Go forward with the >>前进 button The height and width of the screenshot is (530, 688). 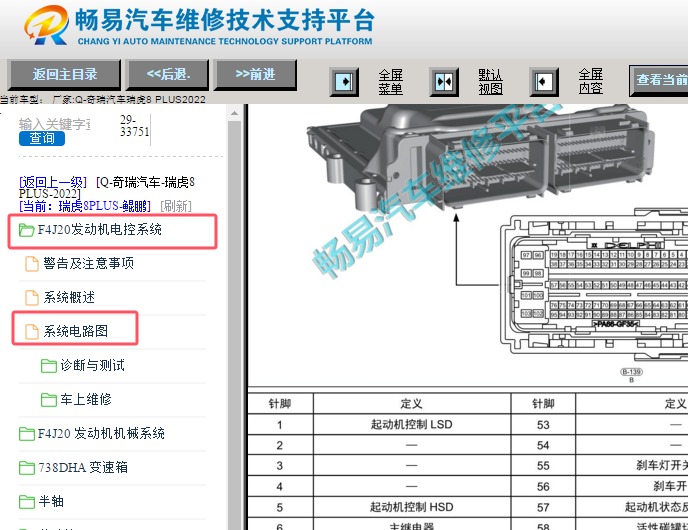click(x=255, y=75)
